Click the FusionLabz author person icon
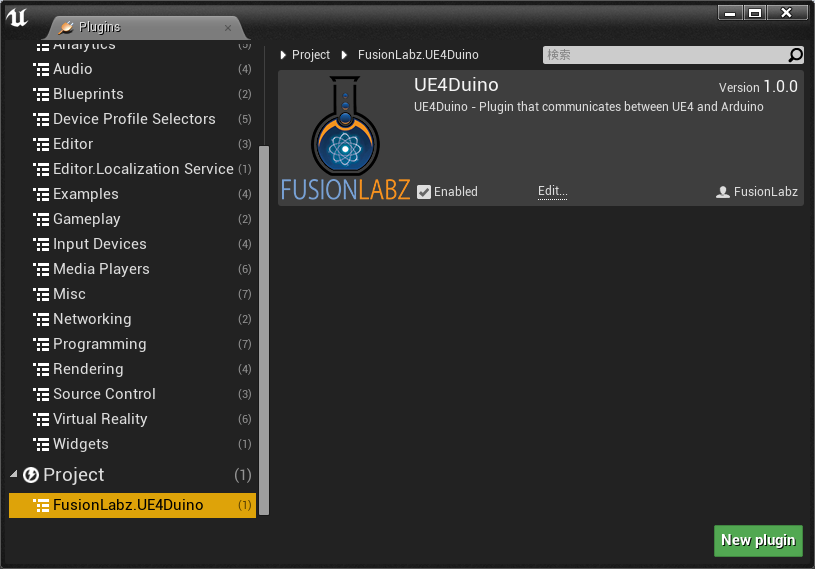Screen dimensions: 815x569 click(x=722, y=192)
